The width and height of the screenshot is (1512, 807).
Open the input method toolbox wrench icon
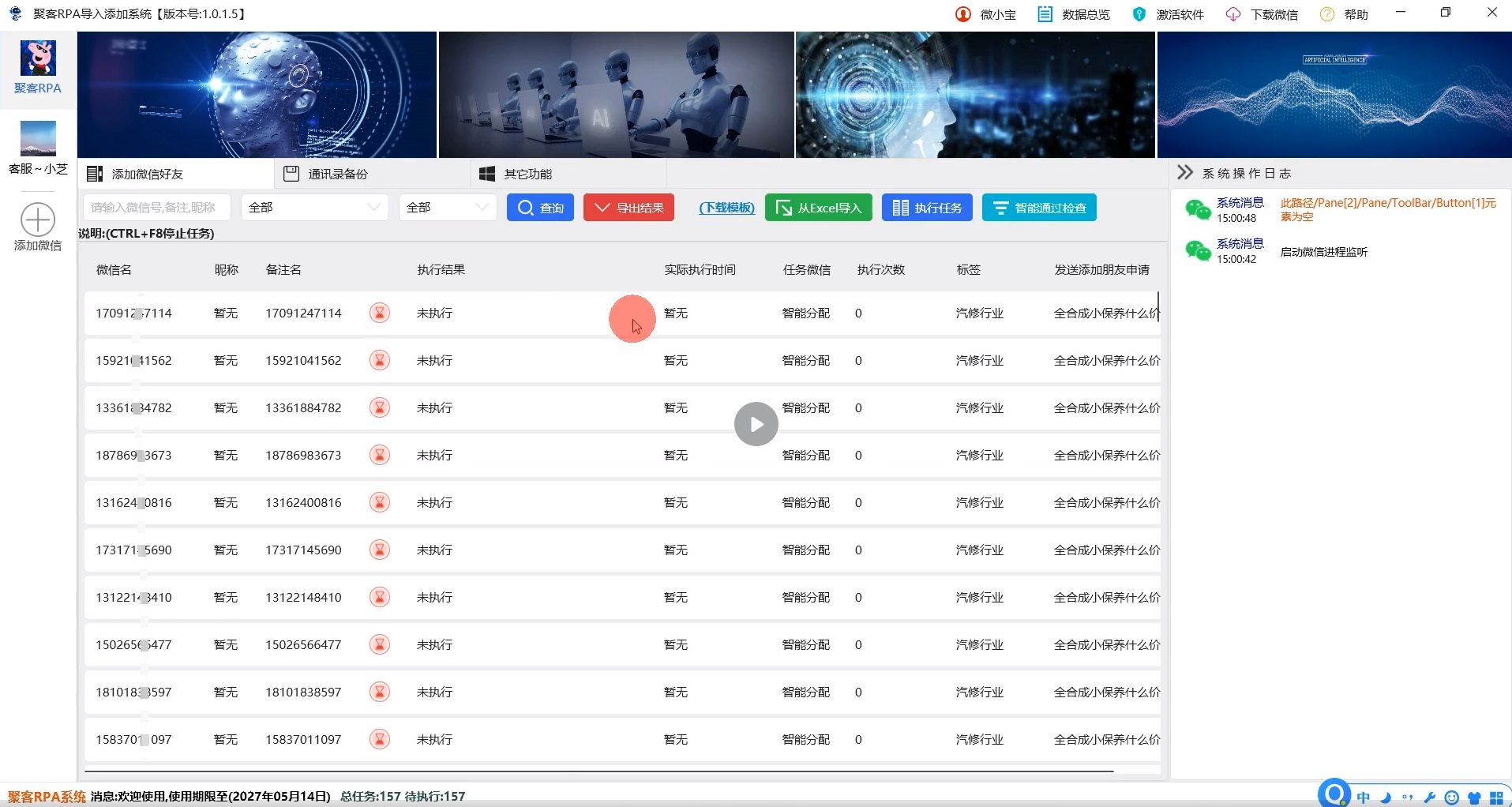tap(1431, 797)
